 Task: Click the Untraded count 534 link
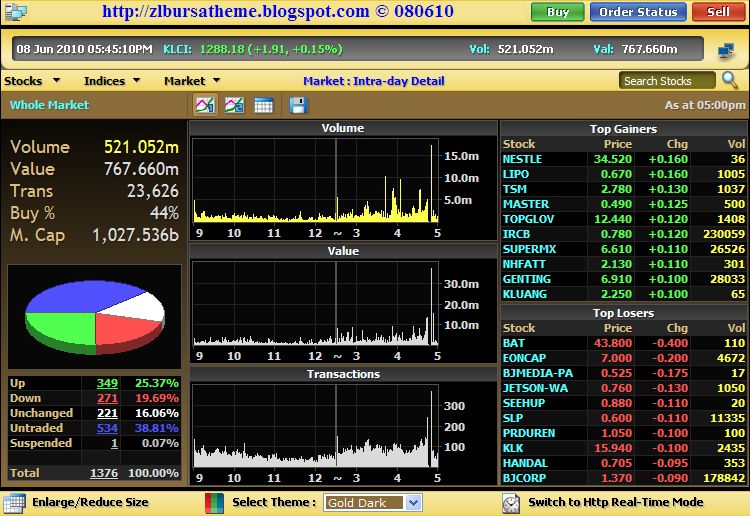point(107,428)
